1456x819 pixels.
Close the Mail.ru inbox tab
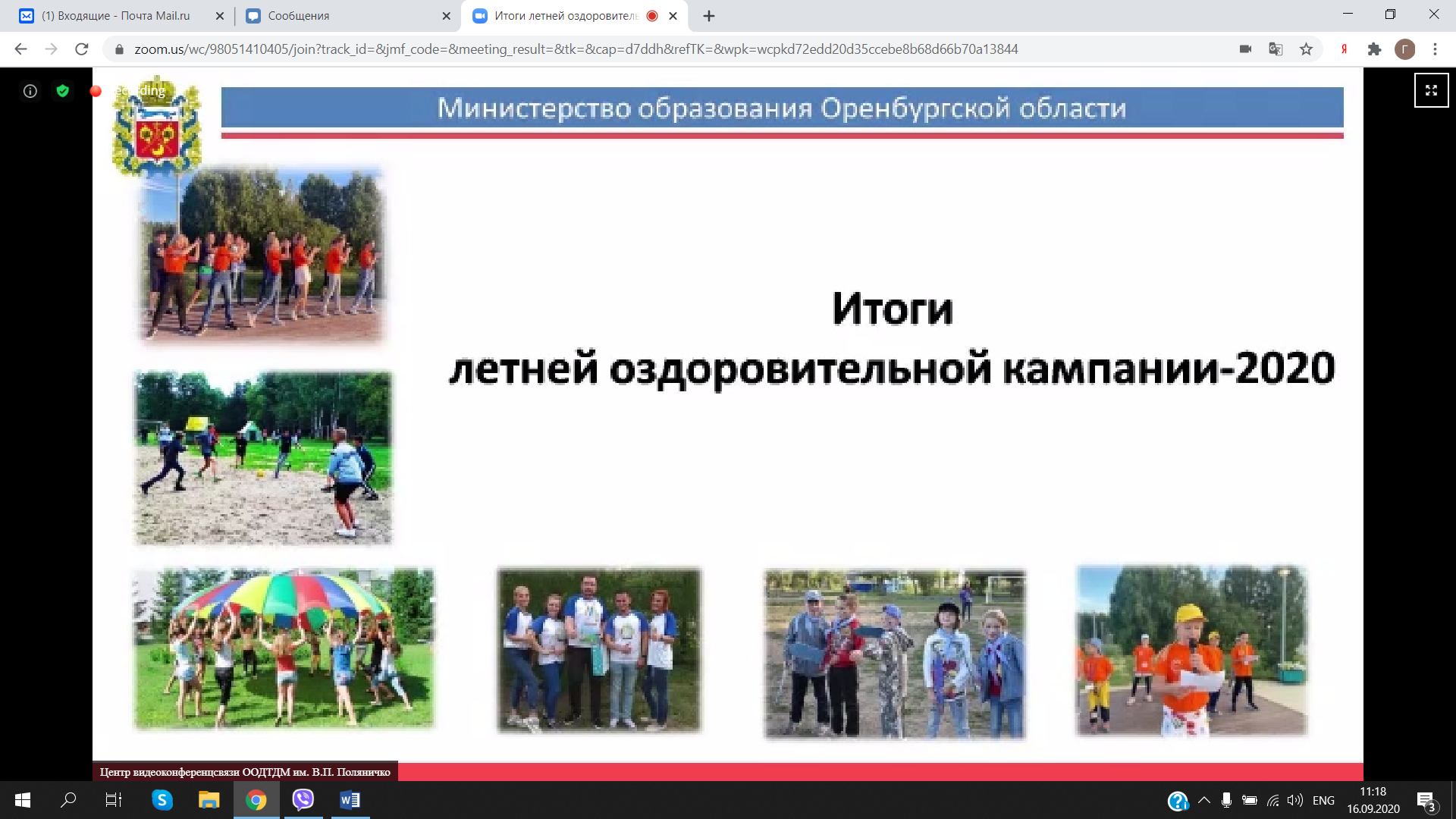pos(220,16)
